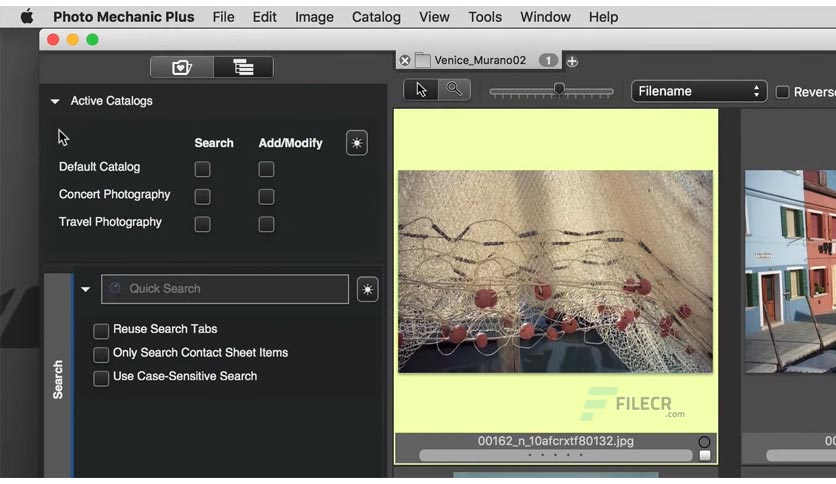Open the Filename sort dropdown
The width and height of the screenshot is (836, 484).
tap(699, 91)
